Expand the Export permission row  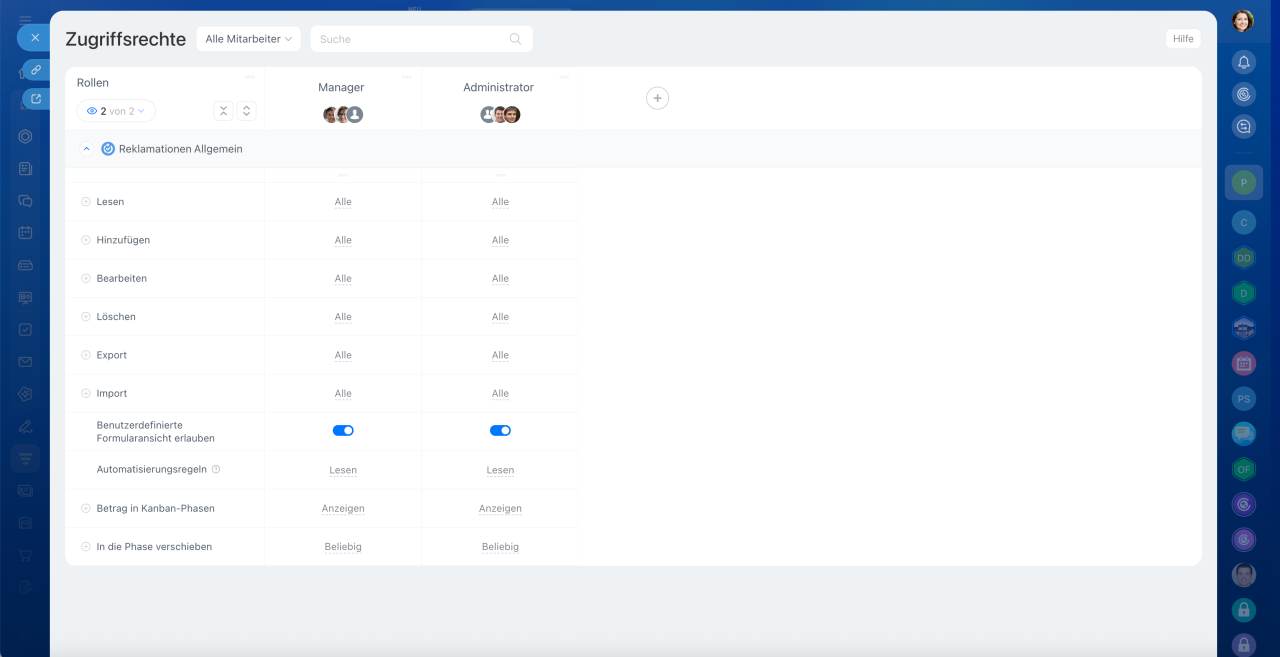(86, 355)
